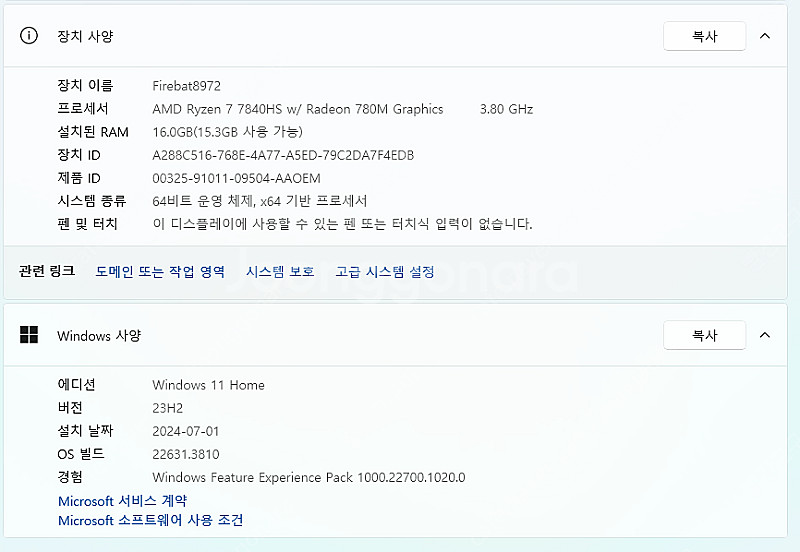Select pen and touch description text
Screen dimensions: 800x552
click(342, 224)
